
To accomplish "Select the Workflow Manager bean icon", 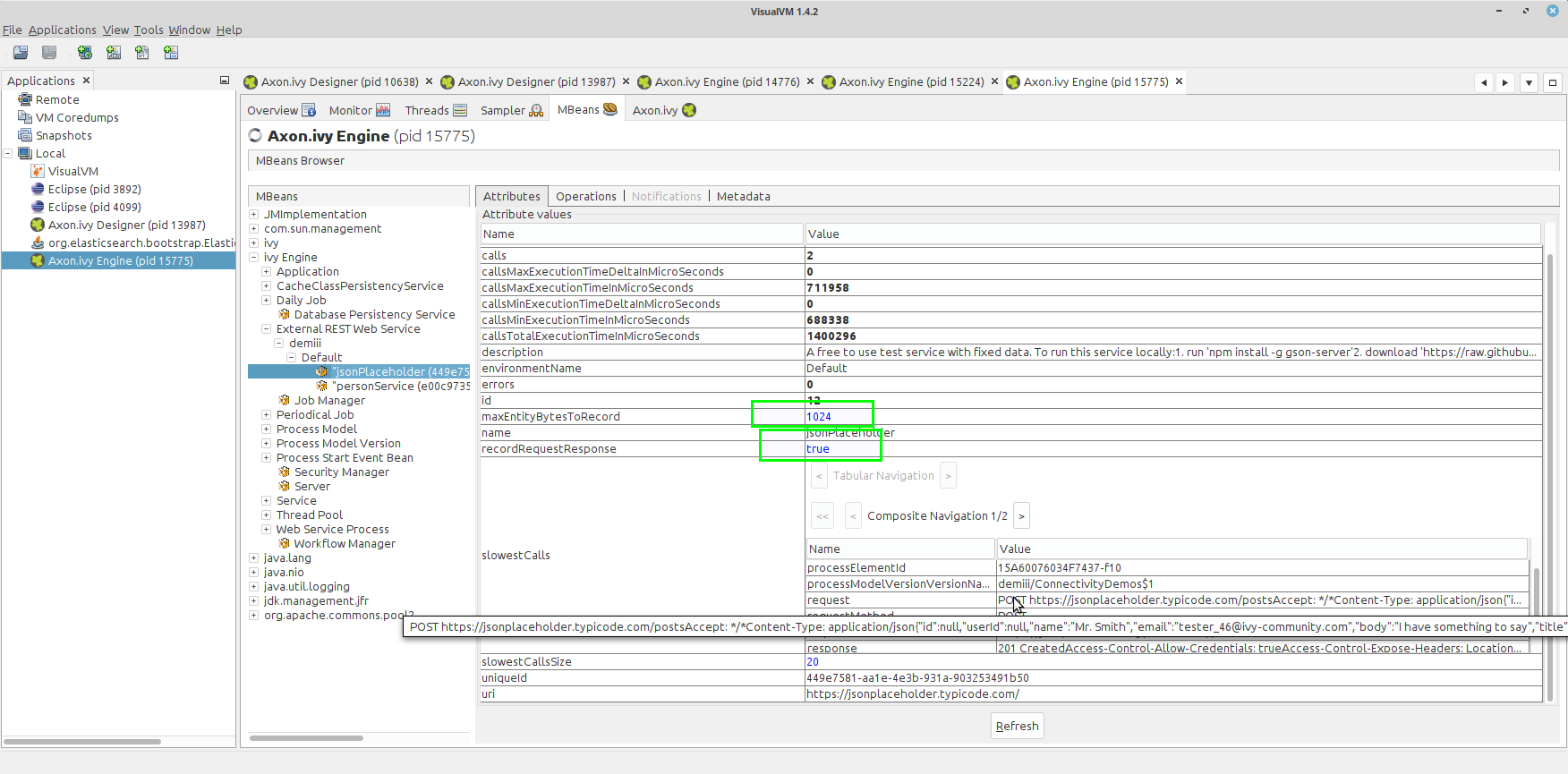I will (x=285, y=543).
